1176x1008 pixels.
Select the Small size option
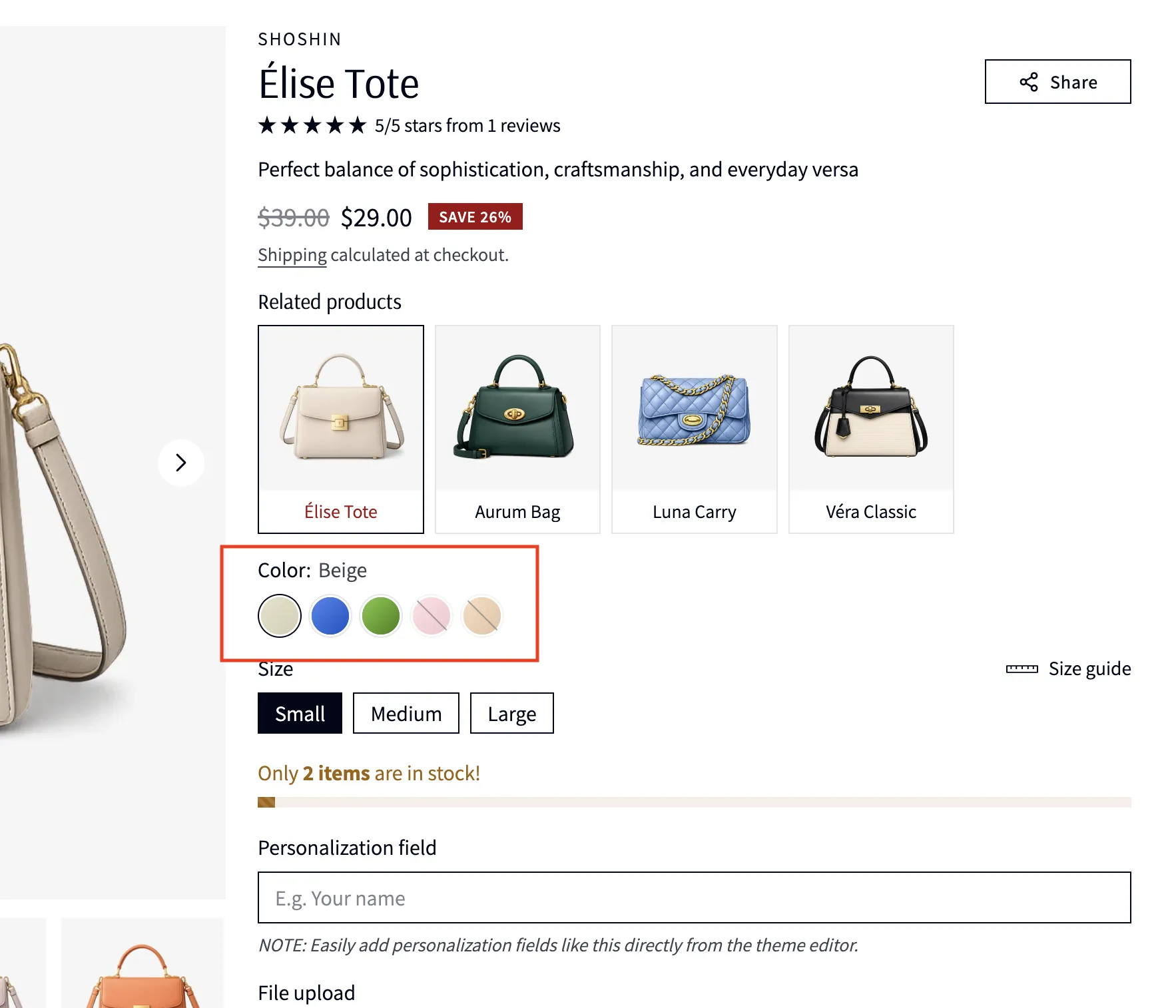point(300,713)
